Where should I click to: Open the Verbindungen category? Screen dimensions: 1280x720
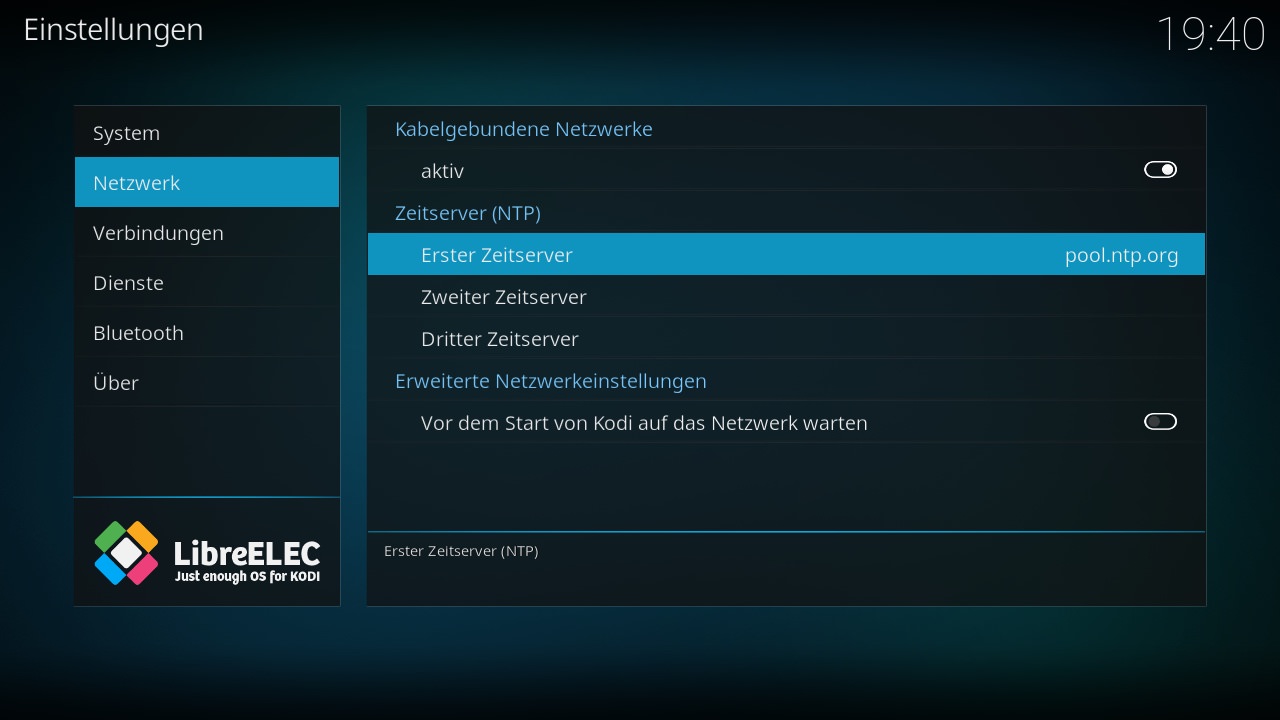(207, 232)
